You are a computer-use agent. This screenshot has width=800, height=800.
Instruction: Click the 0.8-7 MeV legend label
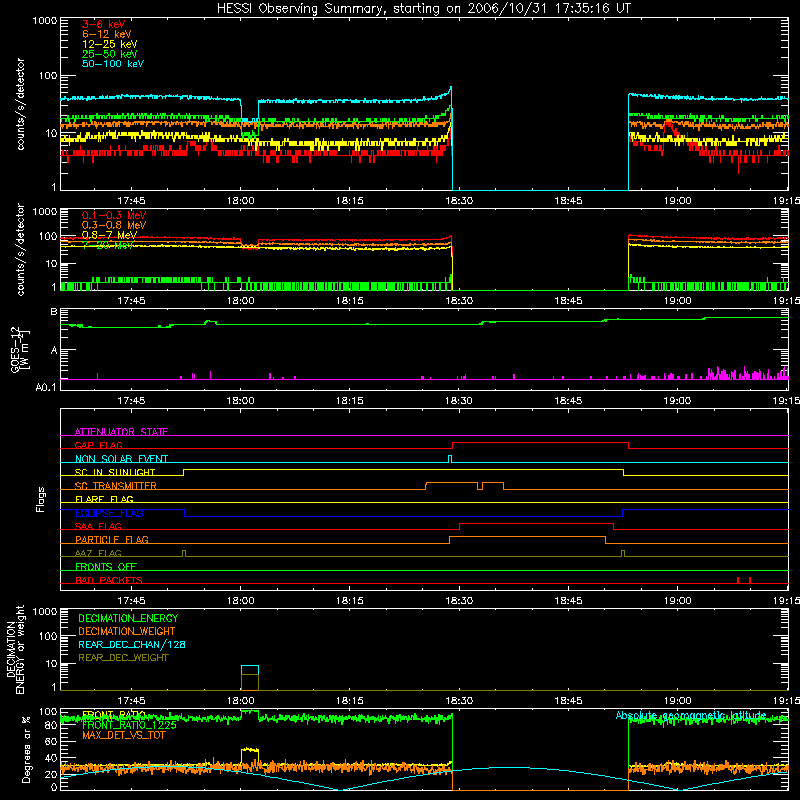tap(109, 235)
